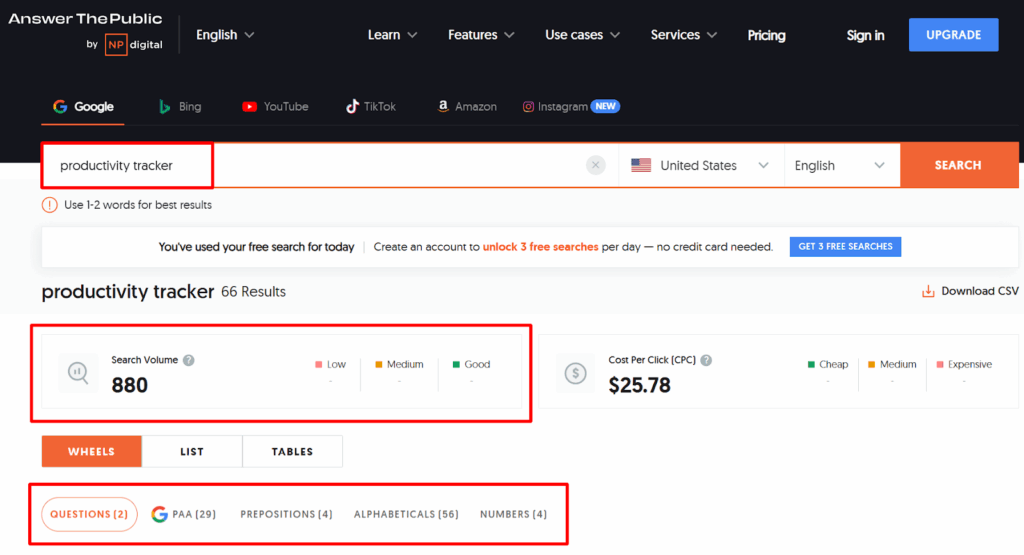This screenshot has width=1024, height=555.
Task: Click the 66 Results count text
Action: [253, 292]
